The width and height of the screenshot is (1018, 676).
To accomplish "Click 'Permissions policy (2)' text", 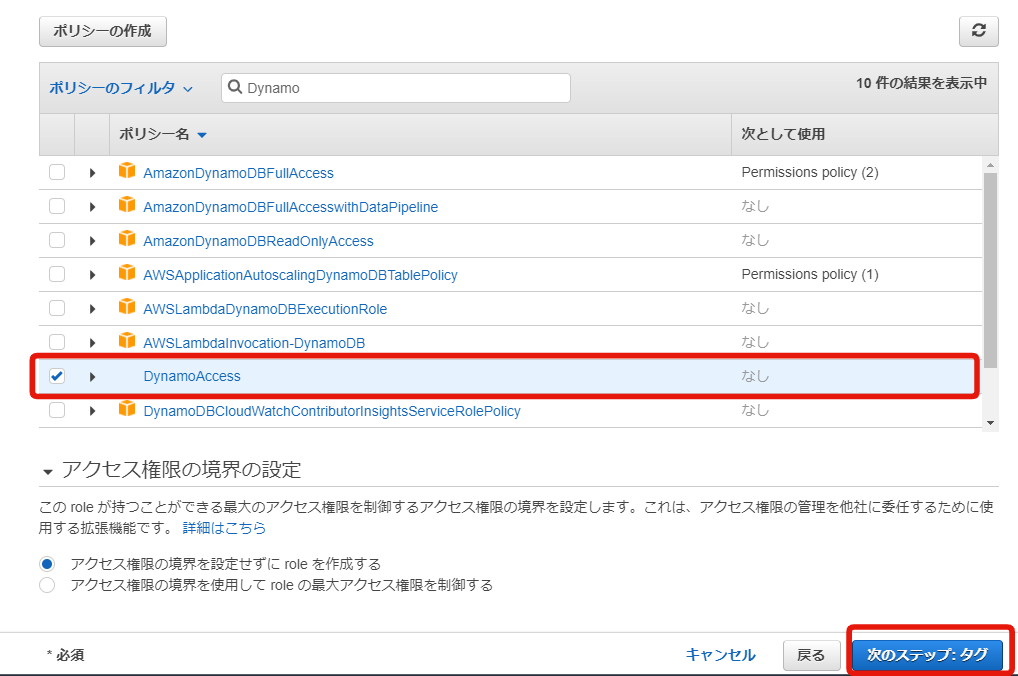I will pos(810,172).
